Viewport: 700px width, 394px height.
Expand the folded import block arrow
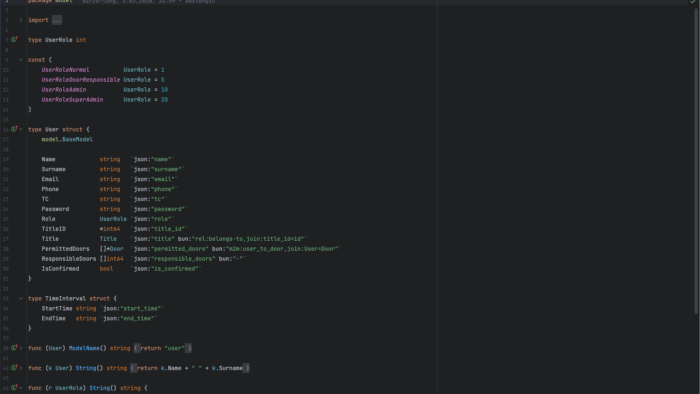(x=21, y=20)
